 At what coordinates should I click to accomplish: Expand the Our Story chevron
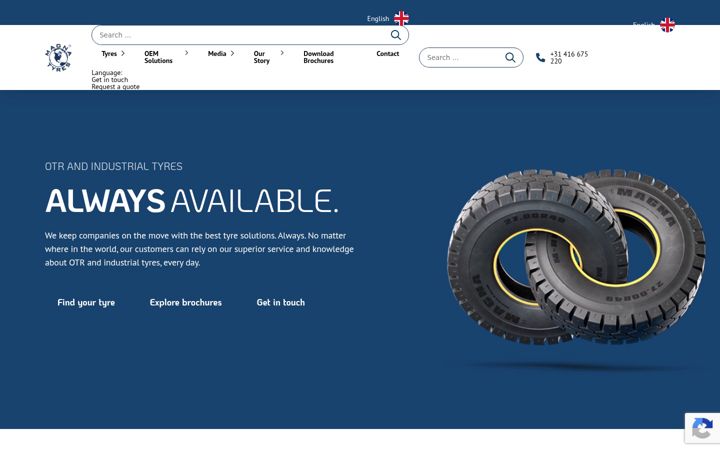[282, 53]
